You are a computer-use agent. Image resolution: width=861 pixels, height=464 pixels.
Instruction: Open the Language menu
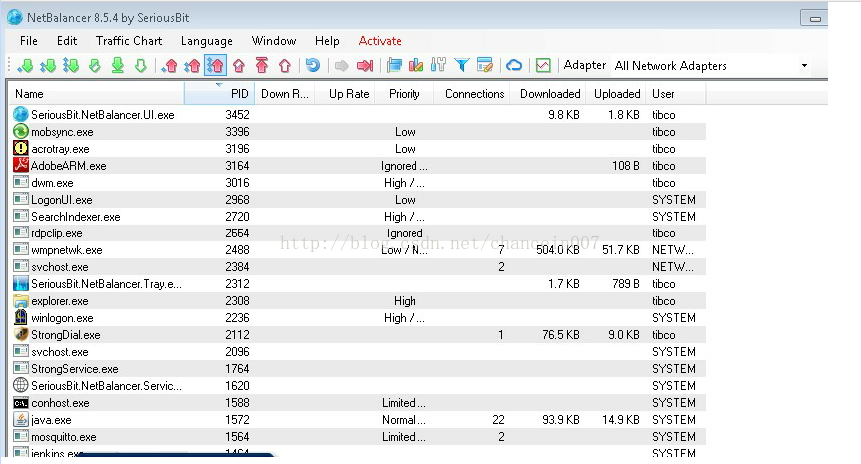tap(206, 41)
